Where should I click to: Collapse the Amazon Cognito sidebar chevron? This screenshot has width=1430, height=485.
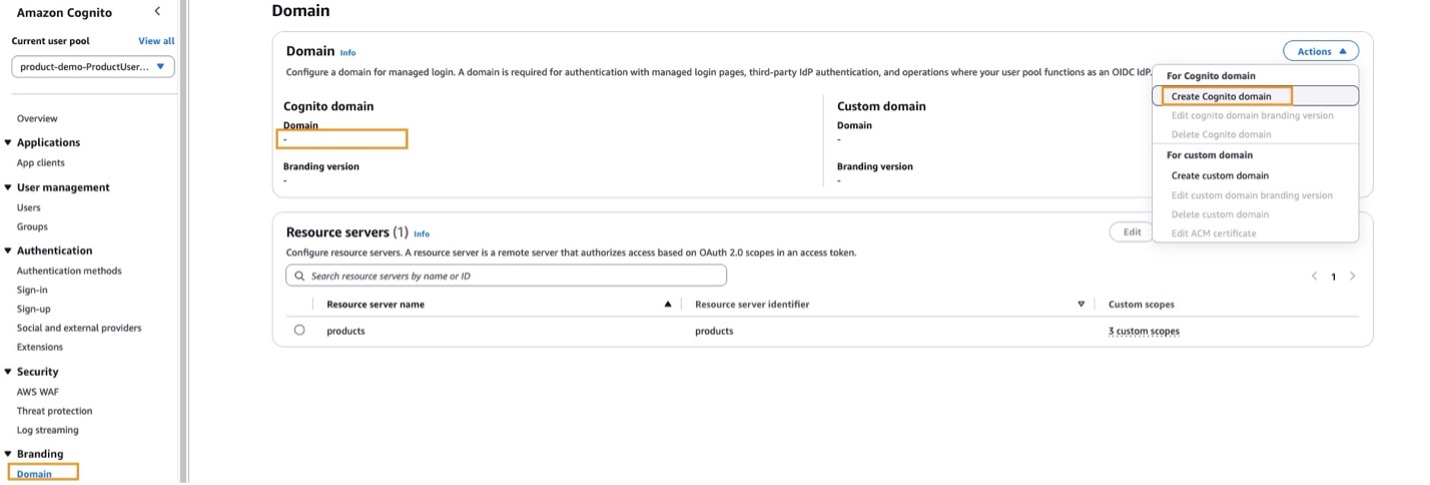pos(157,11)
